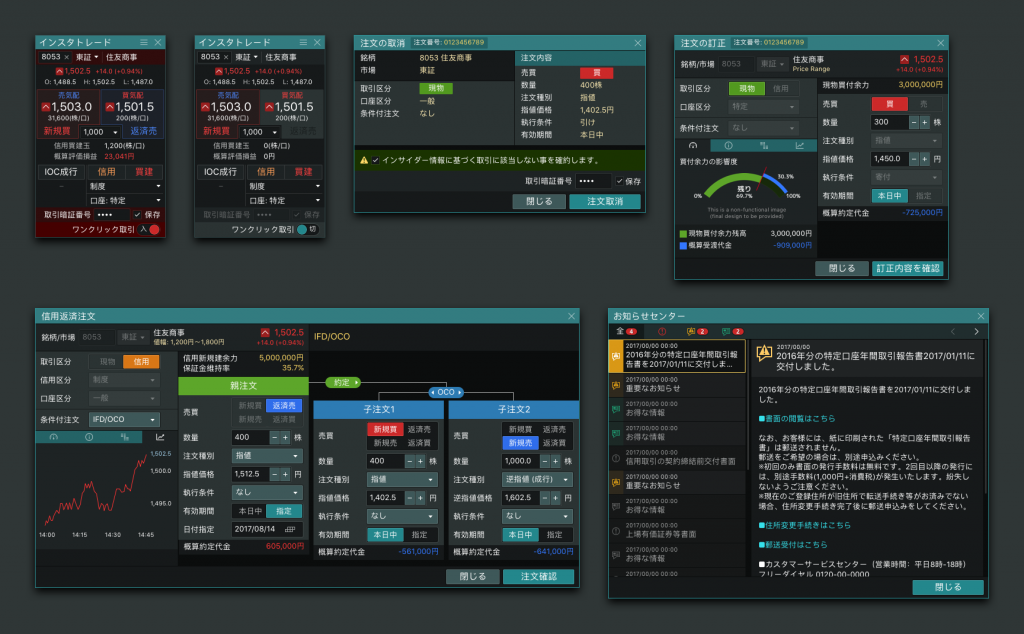Check the insider trading confirmation checkbox
Image resolution: width=1024 pixels, height=634 pixels.
point(374,158)
